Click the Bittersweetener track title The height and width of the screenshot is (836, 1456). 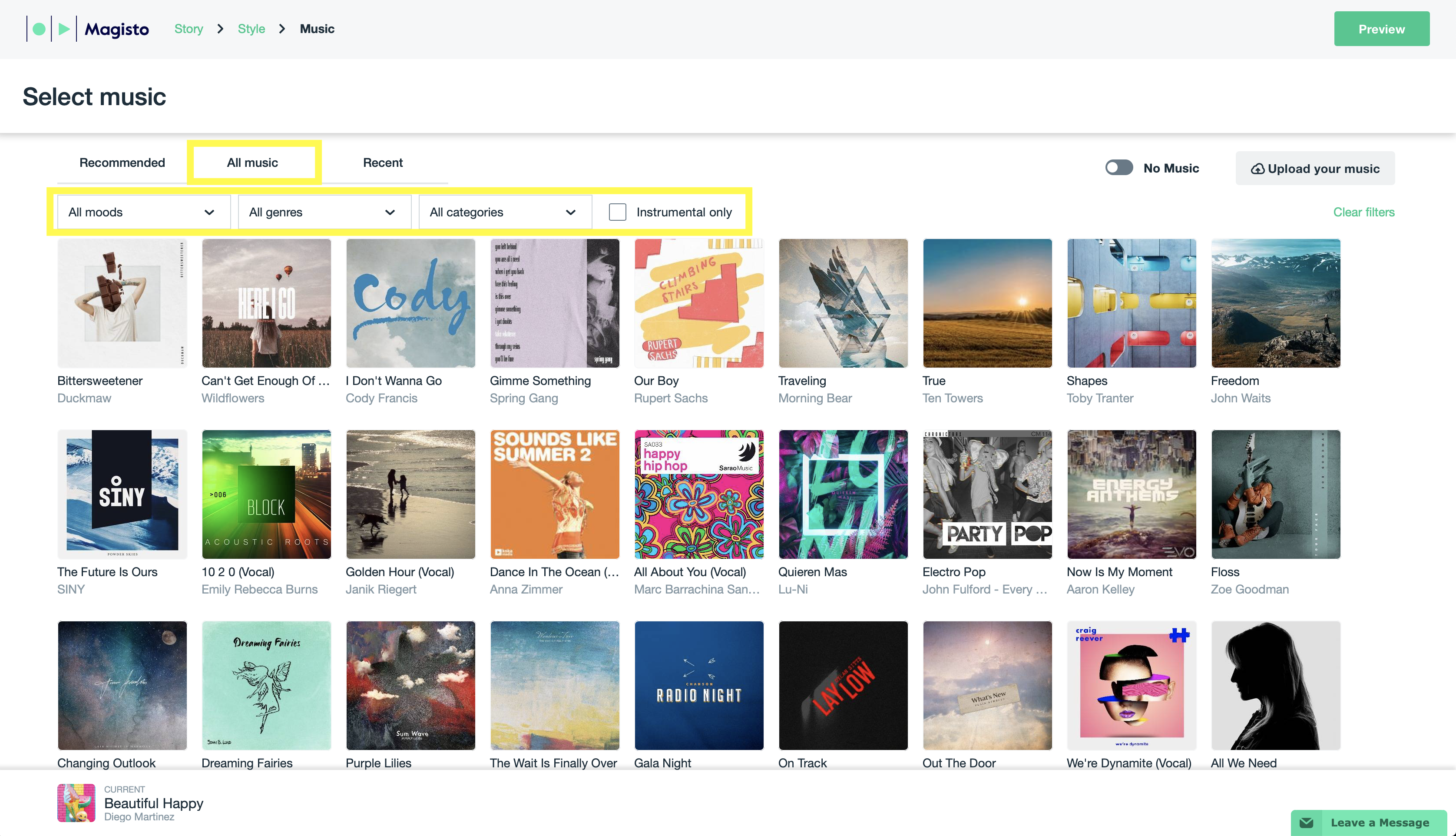coord(100,381)
